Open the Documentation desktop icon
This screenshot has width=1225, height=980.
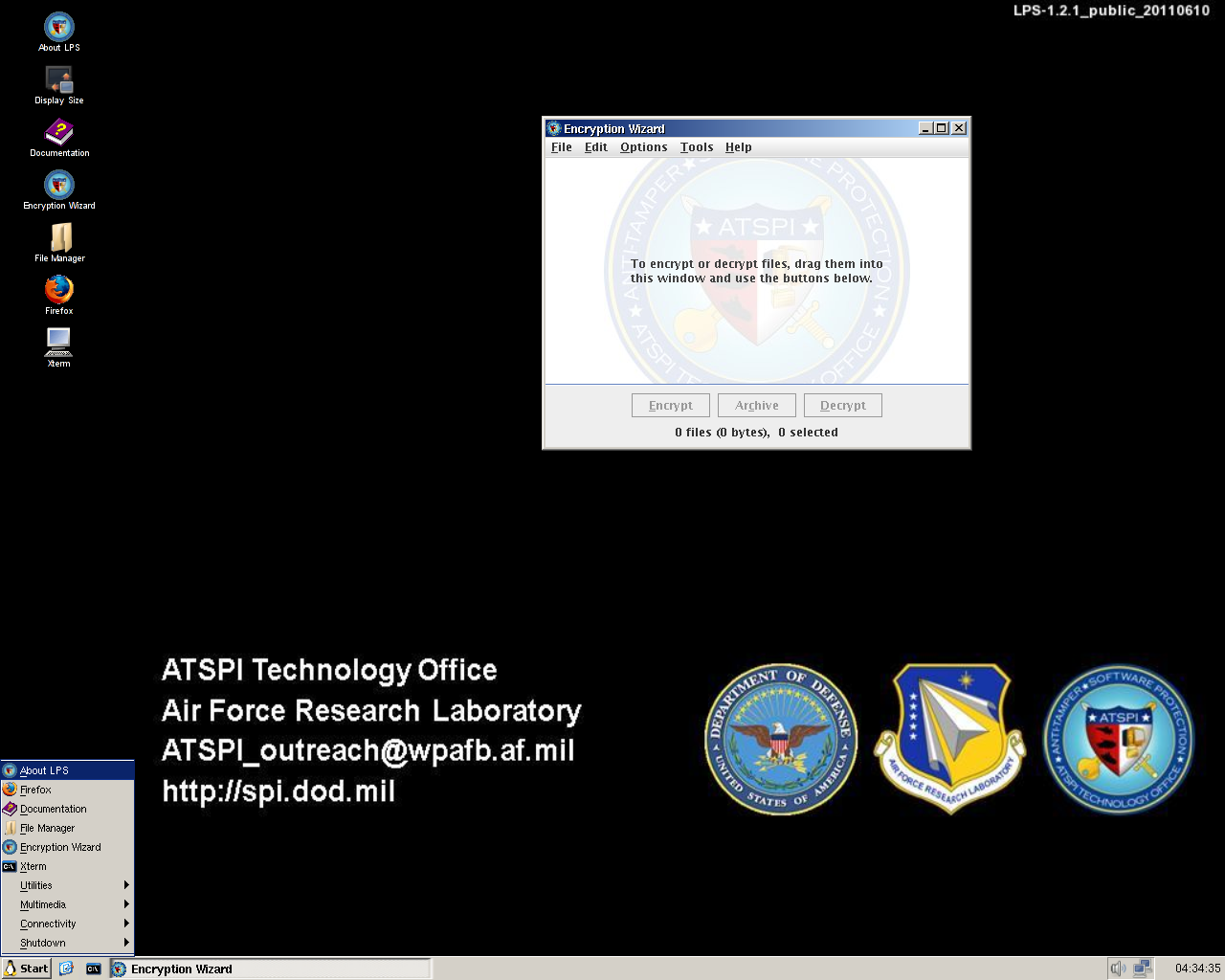pos(59,137)
